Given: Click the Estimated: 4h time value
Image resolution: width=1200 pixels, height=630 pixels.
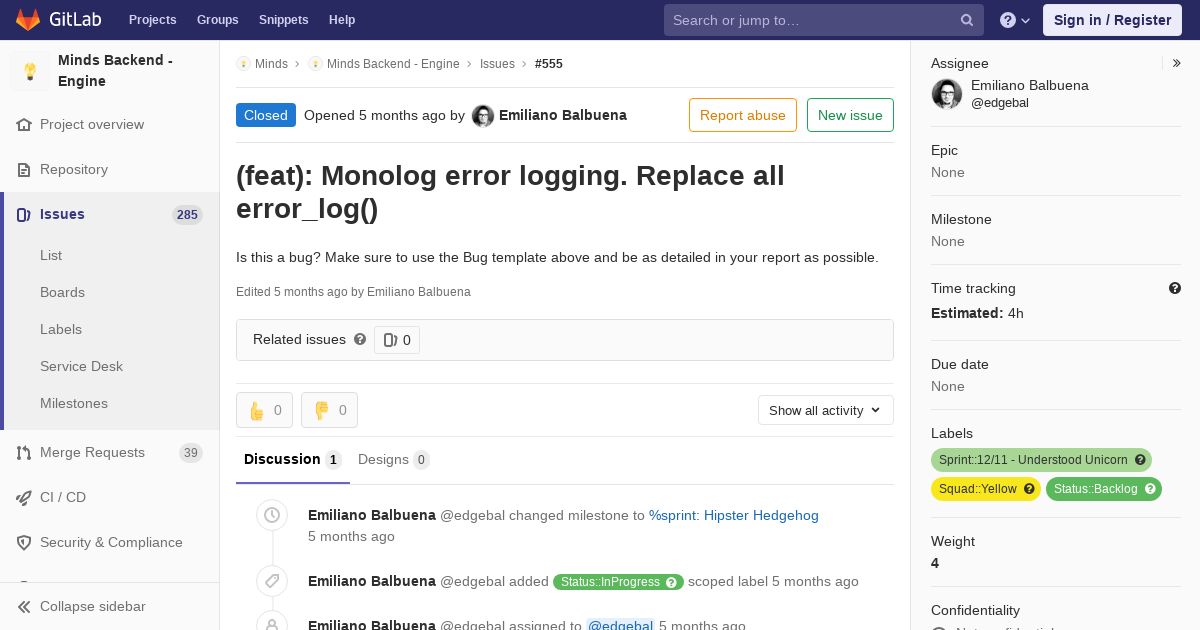Looking at the screenshot, I should (977, 313).
